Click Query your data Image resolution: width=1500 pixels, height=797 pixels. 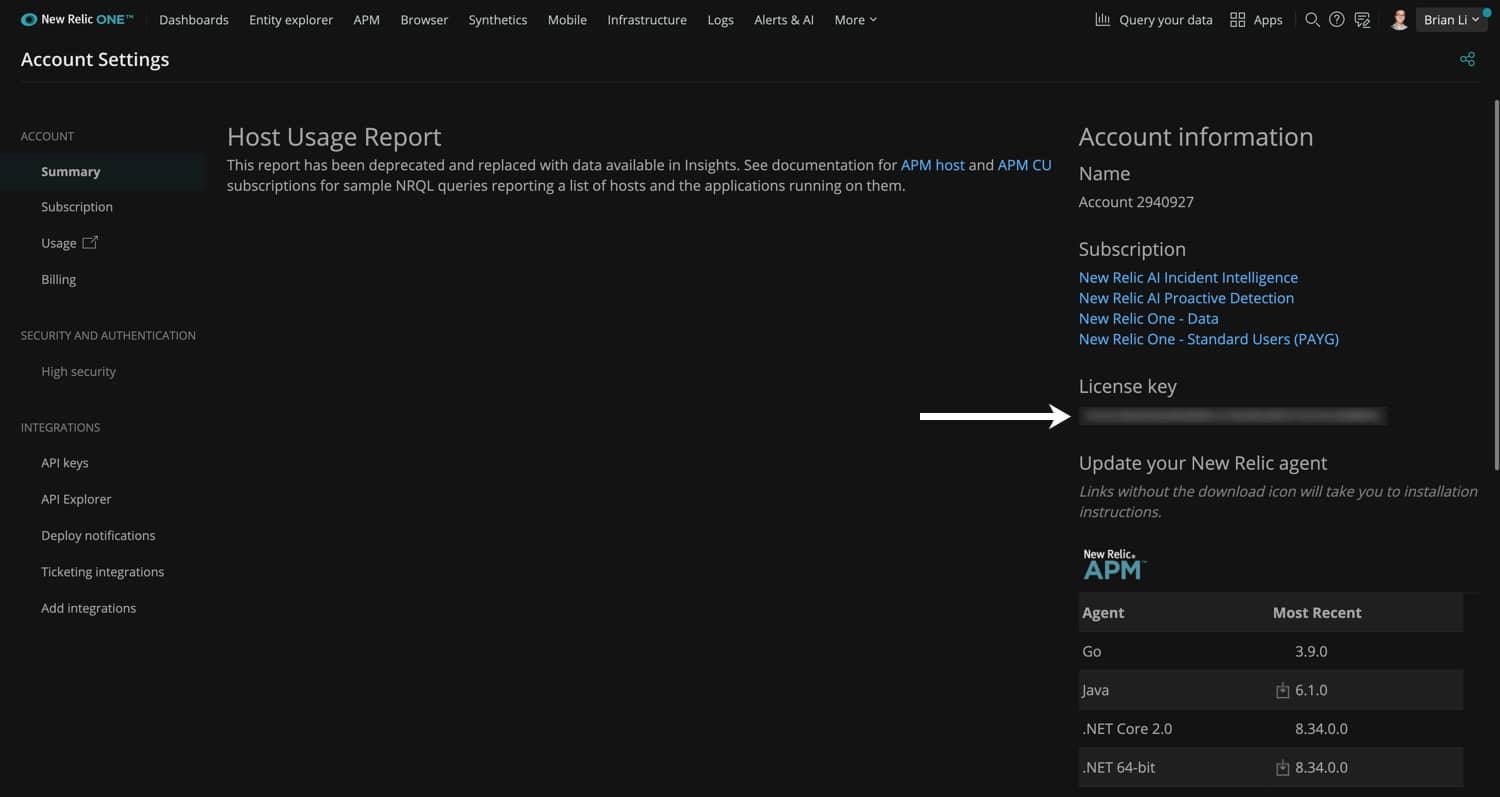coord(1166,19)
